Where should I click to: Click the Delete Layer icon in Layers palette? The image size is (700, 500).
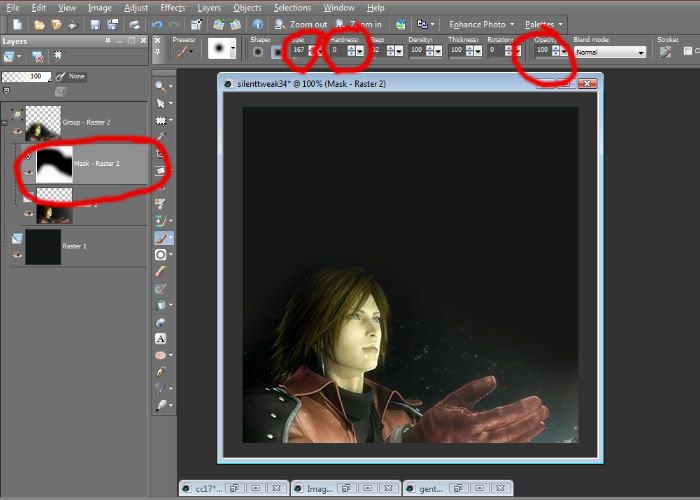point(37,57)
